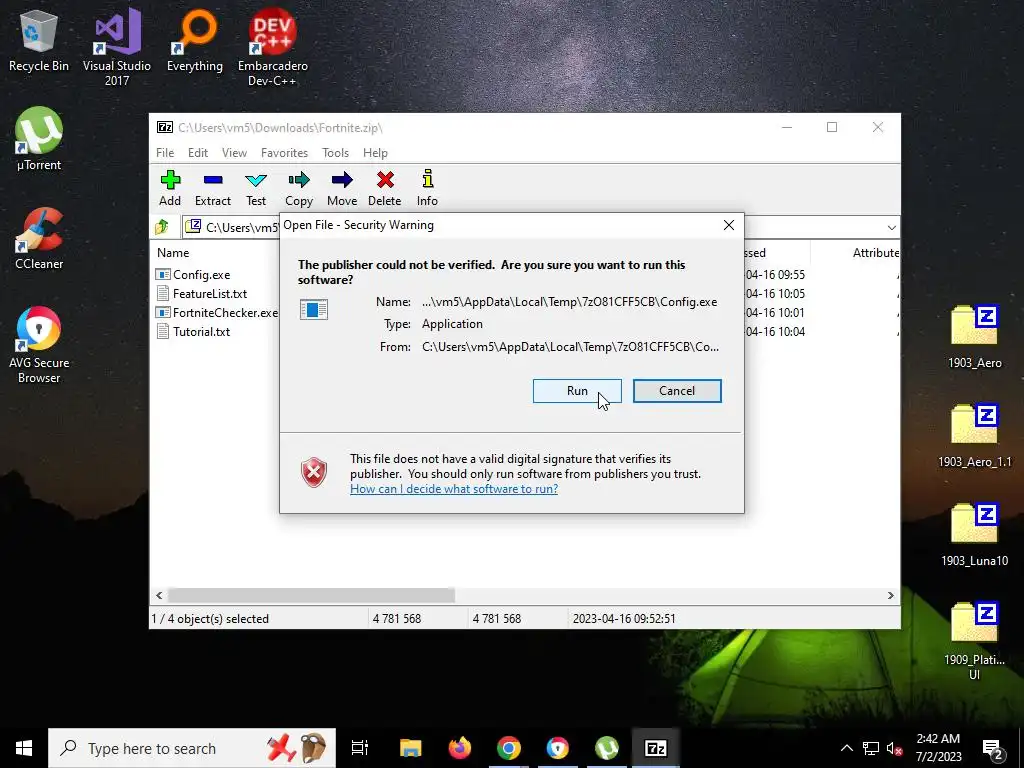Select the Embarcadero Dev-C++ desktop shortcut

pyautogui.click(x=272, y=47)
